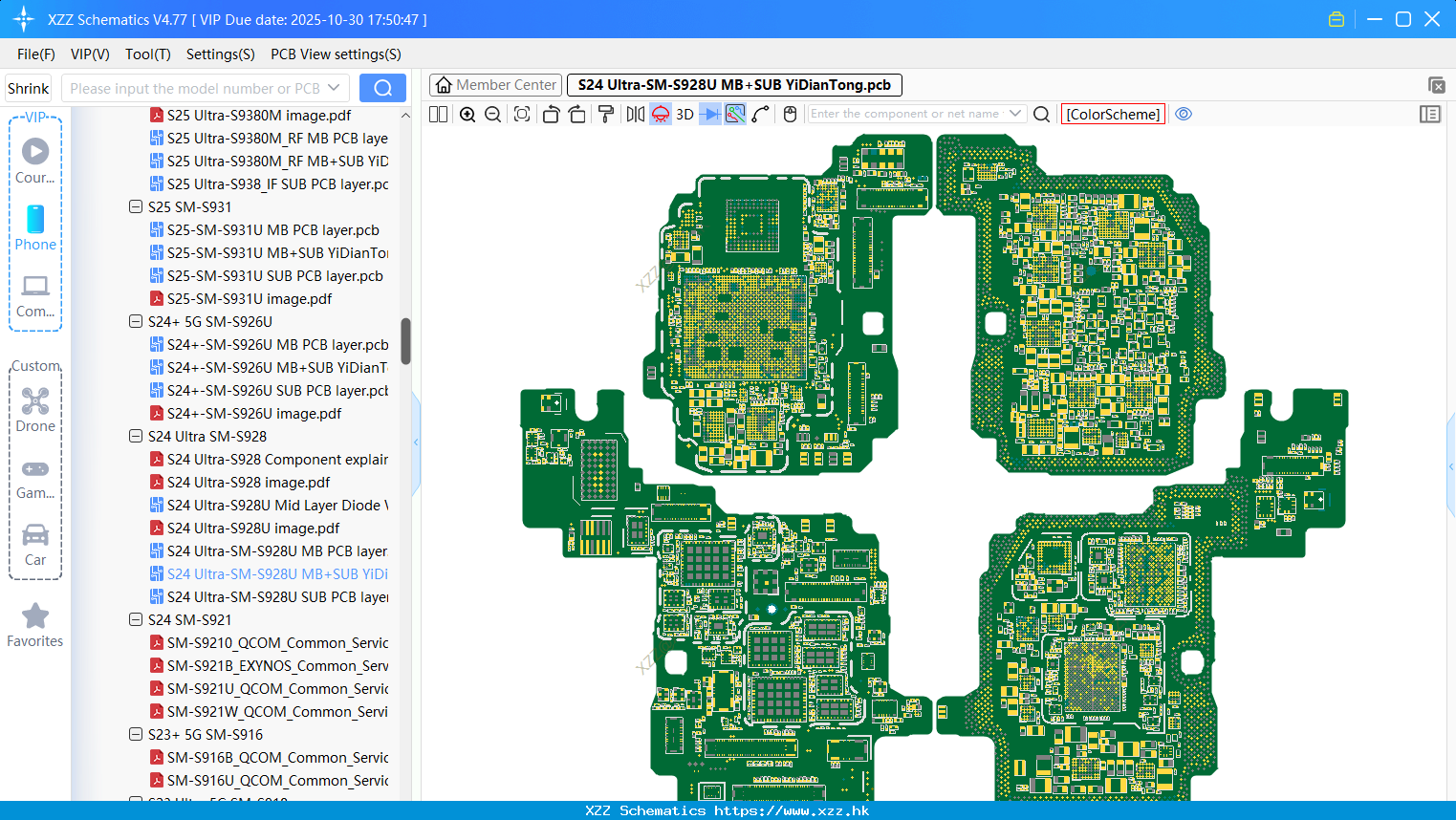
Task: Click the Shrink button
Action: tap(29, 88)
